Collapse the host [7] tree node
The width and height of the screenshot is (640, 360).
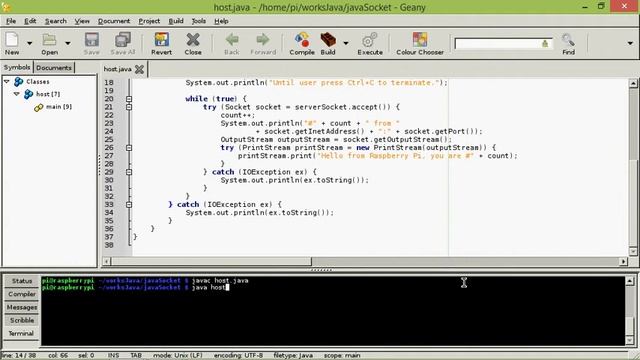click(17, 94)
